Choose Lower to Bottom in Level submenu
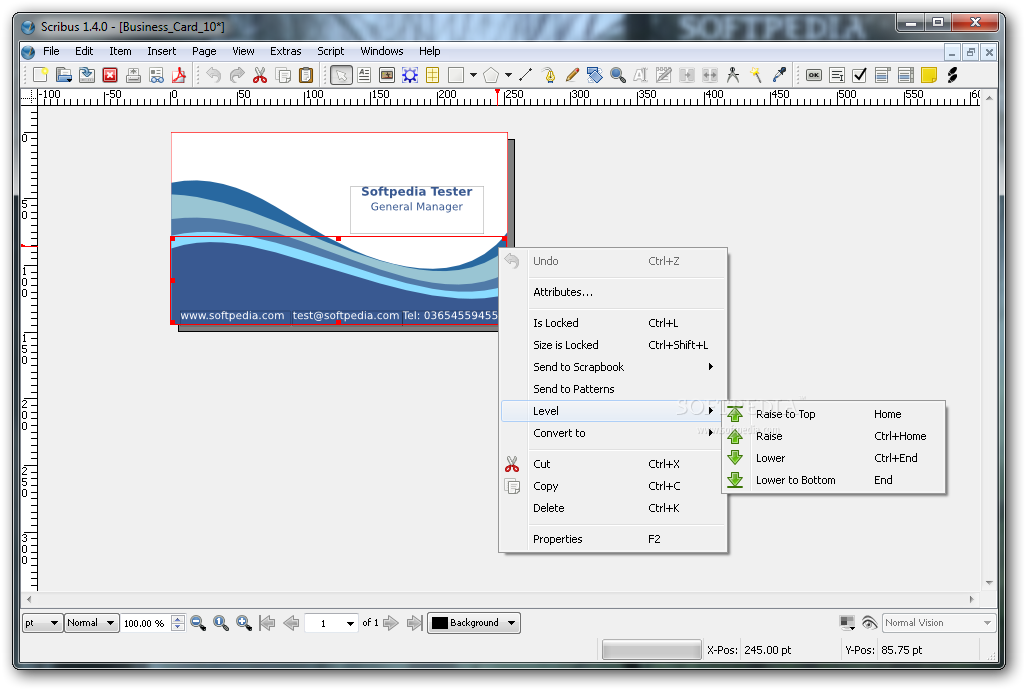Viewport: 1026px width, 690px height. click(834, 480)
